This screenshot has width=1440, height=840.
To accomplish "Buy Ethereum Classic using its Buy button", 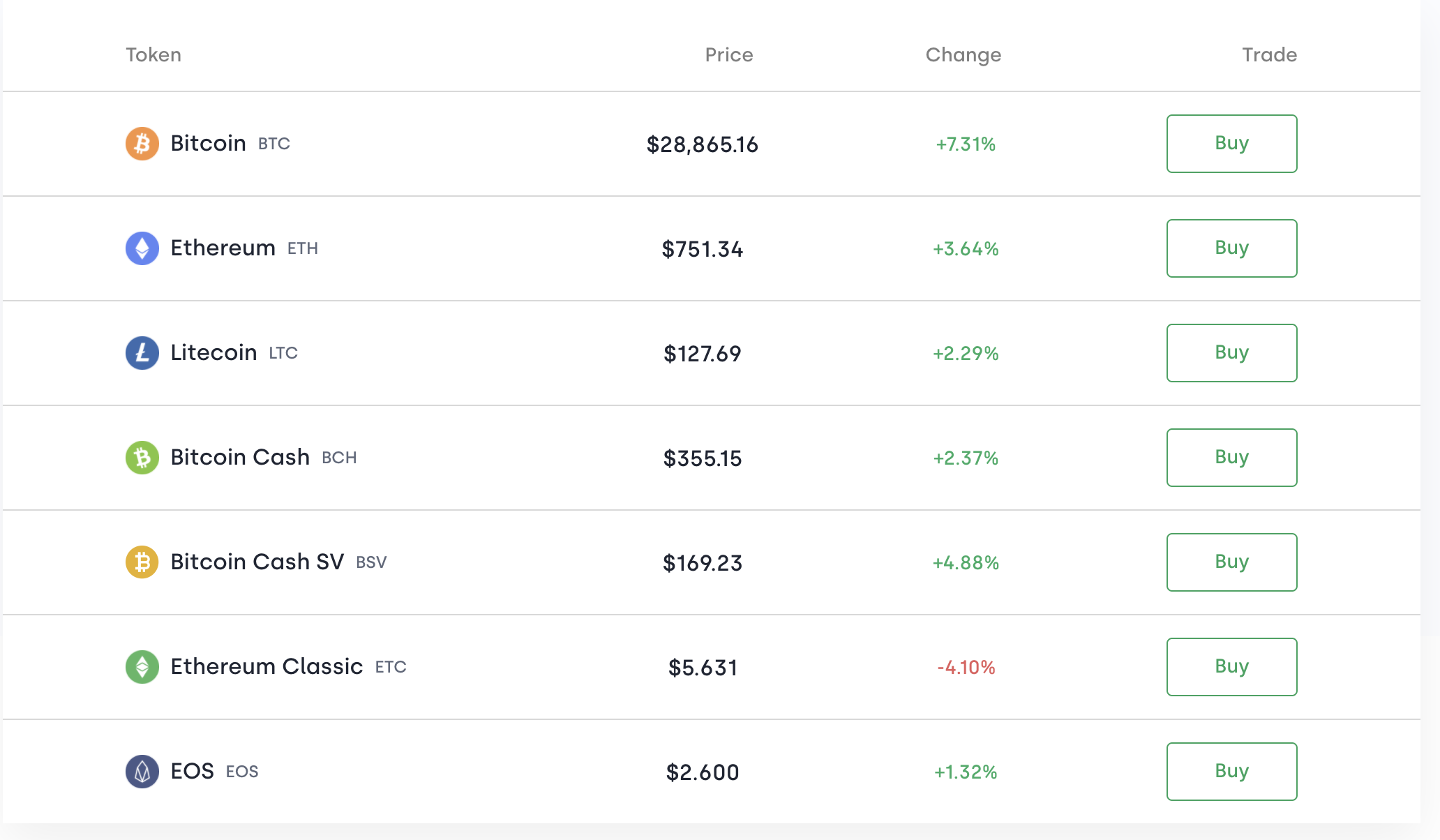I will pos(1231,667).
